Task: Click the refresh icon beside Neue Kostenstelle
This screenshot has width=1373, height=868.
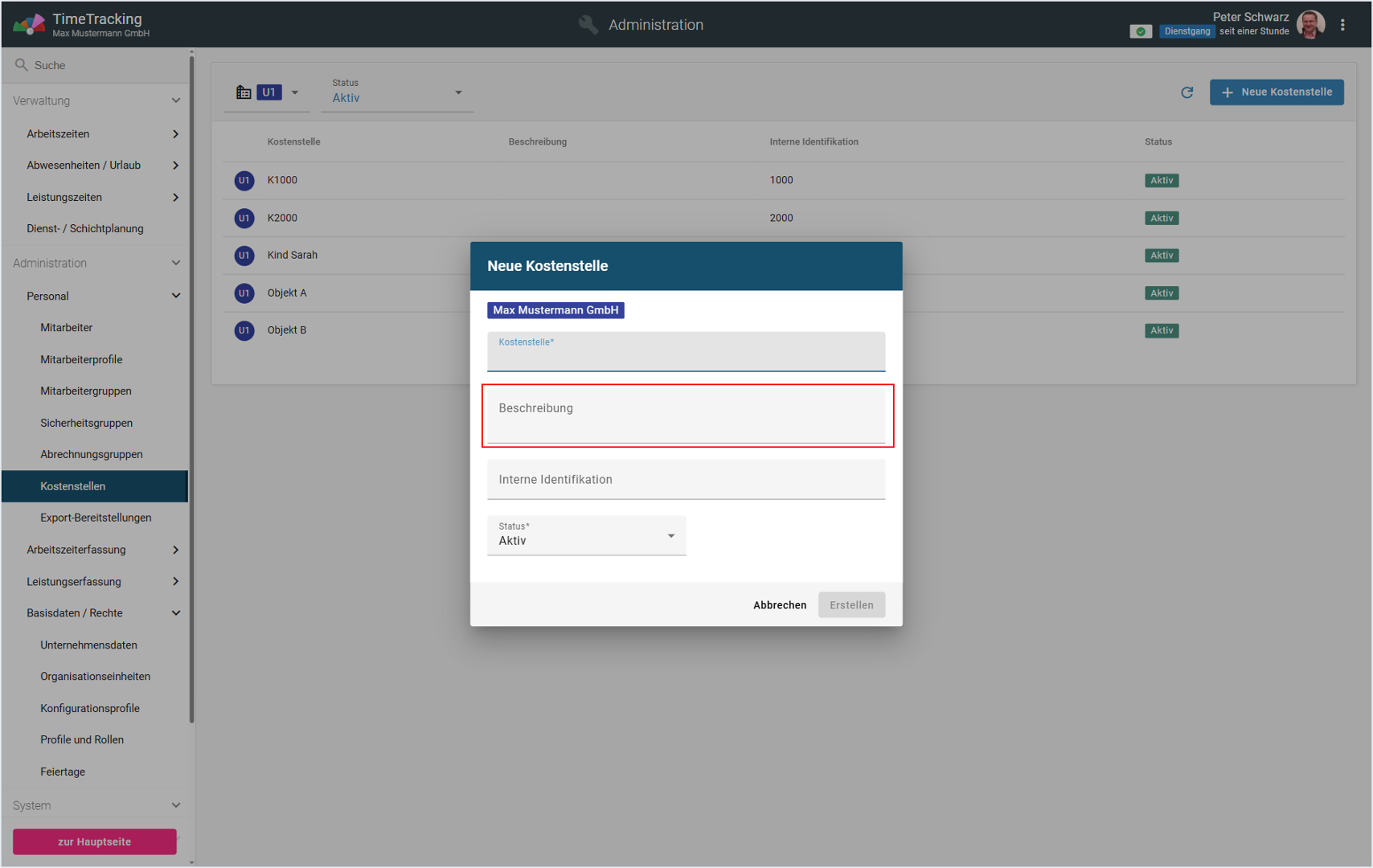Action: [x=1187, y=92]
